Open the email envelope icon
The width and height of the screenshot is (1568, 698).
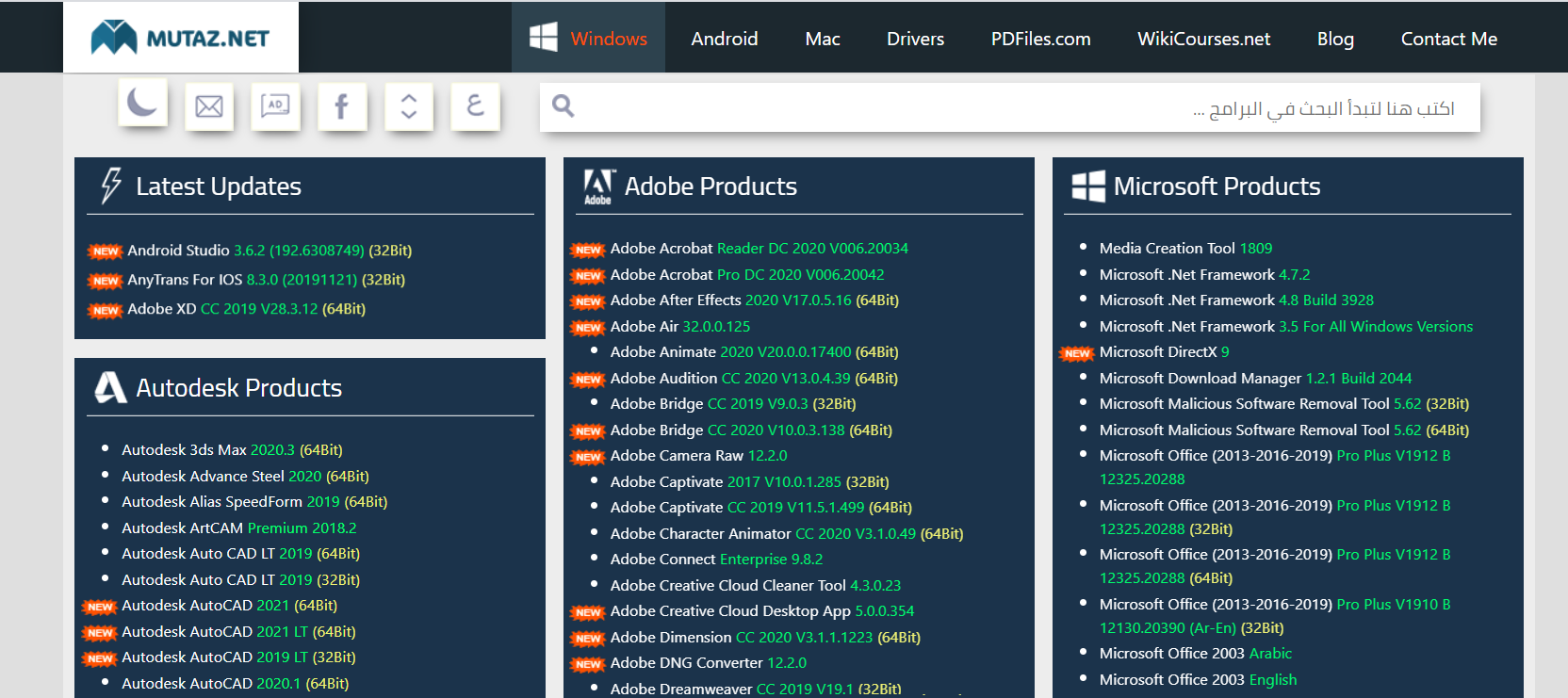click(209, 106)
